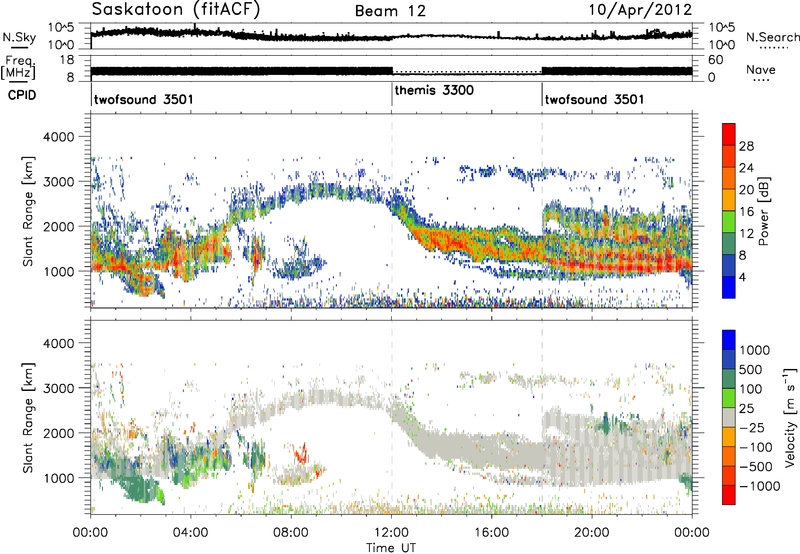Click the 3000 tick on power panel

60,182
